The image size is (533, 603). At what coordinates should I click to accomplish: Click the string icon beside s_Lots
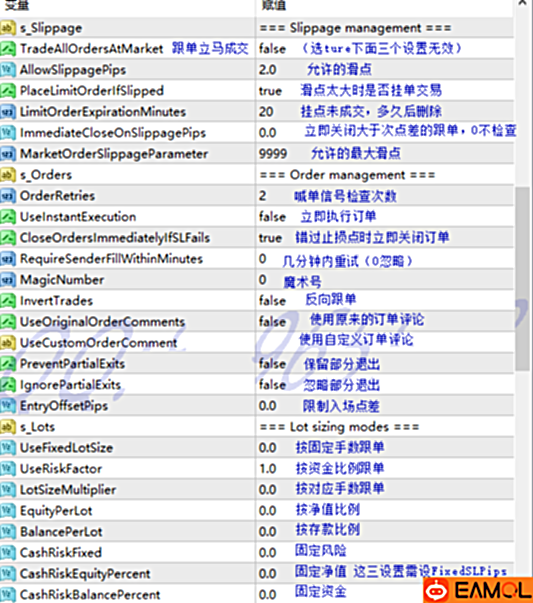8,427
